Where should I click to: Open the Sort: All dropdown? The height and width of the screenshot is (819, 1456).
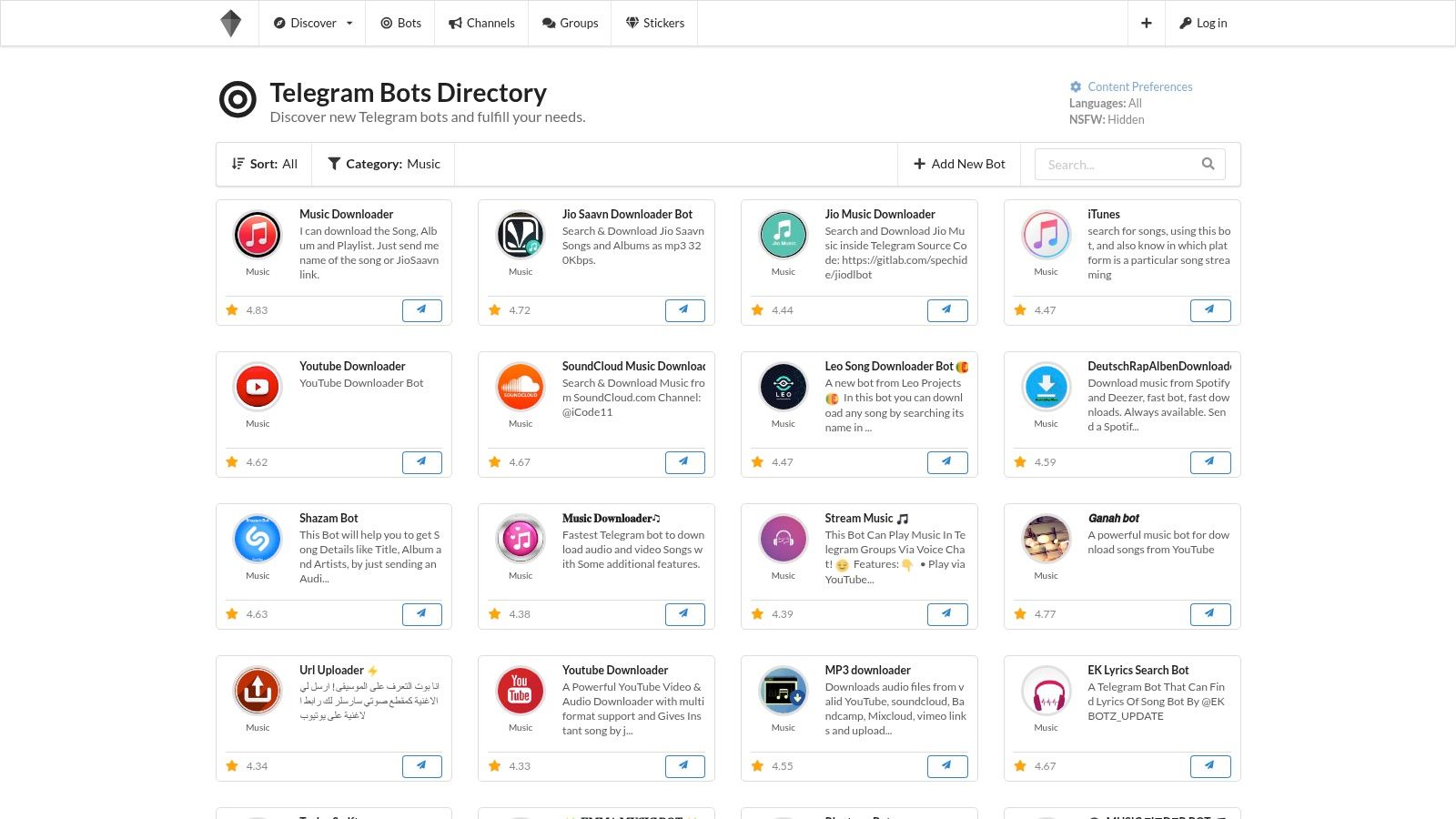[264, 164]
